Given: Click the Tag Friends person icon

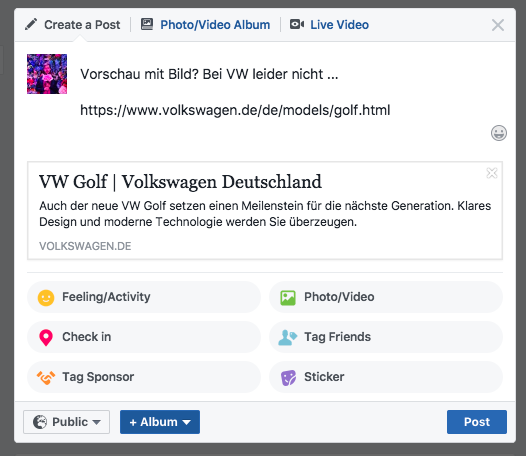Looking at the screenshot, I should coord(287,338).
